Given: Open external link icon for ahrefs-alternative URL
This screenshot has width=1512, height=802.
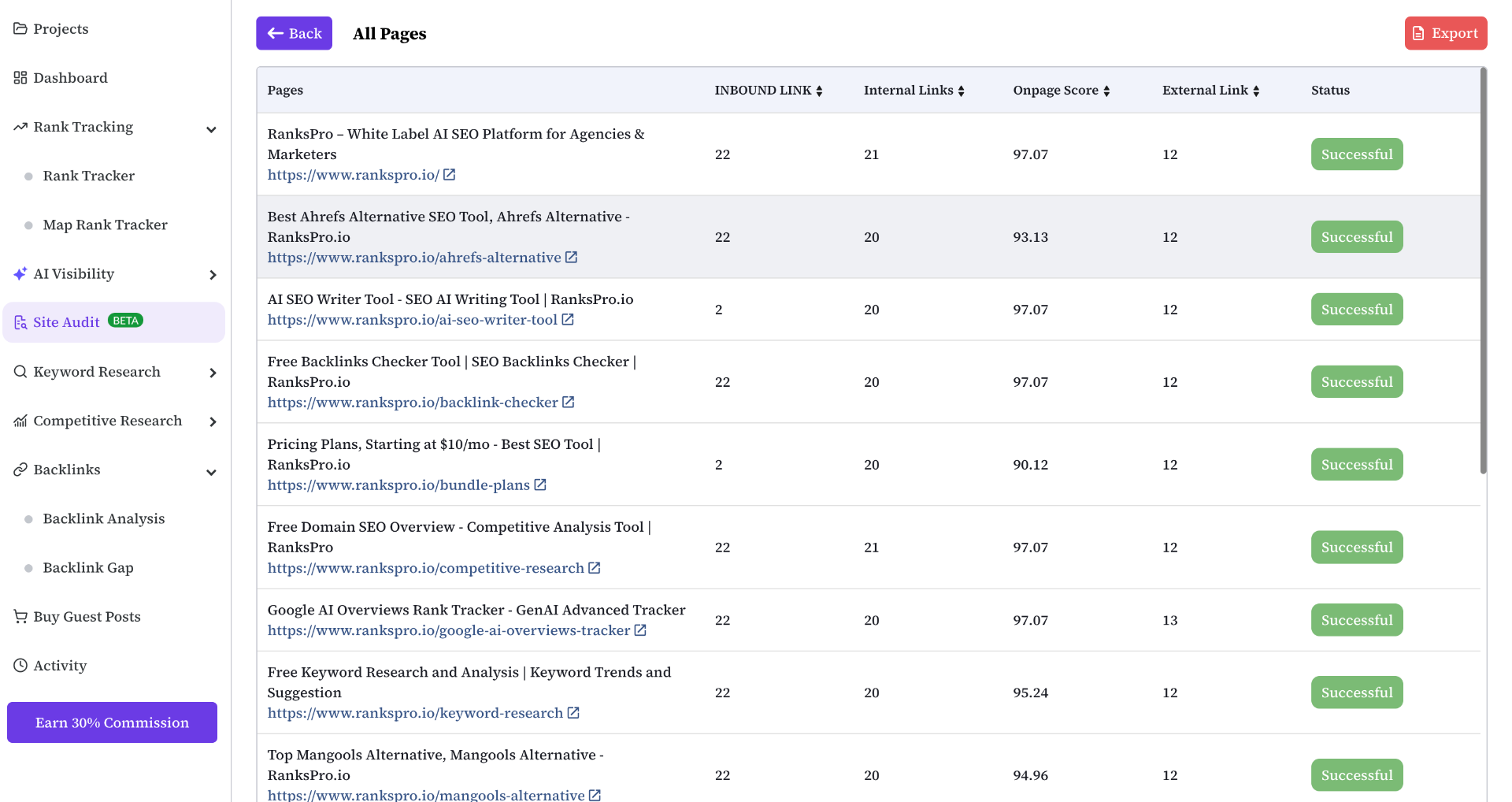Looking at the screenshot, I should tap(571, 258).
